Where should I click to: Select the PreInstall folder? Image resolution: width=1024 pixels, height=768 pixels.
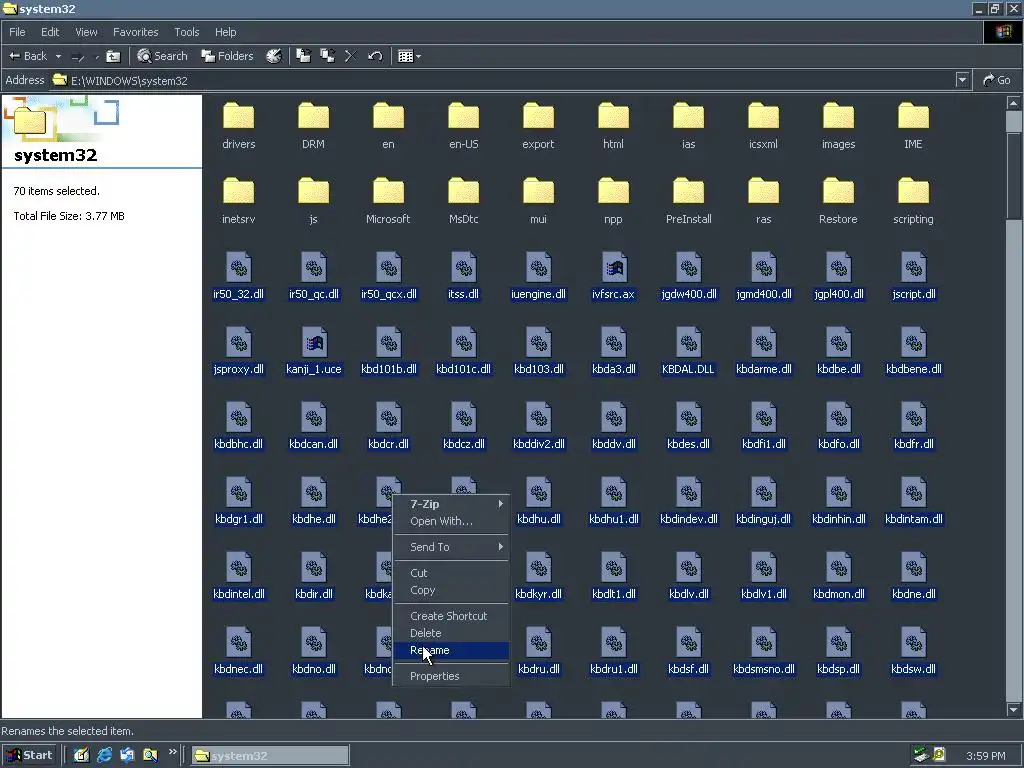click(688, 201)
